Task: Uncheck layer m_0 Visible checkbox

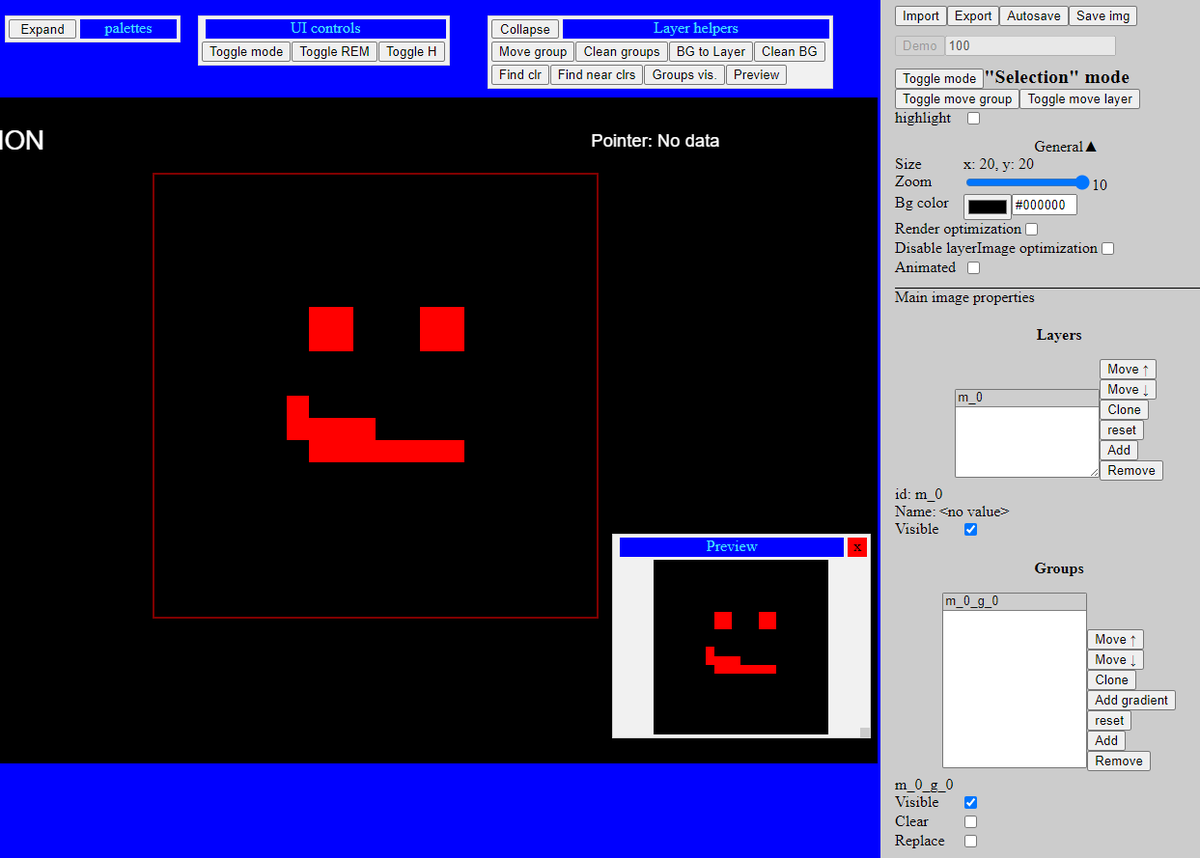Action: coord(970,529)
